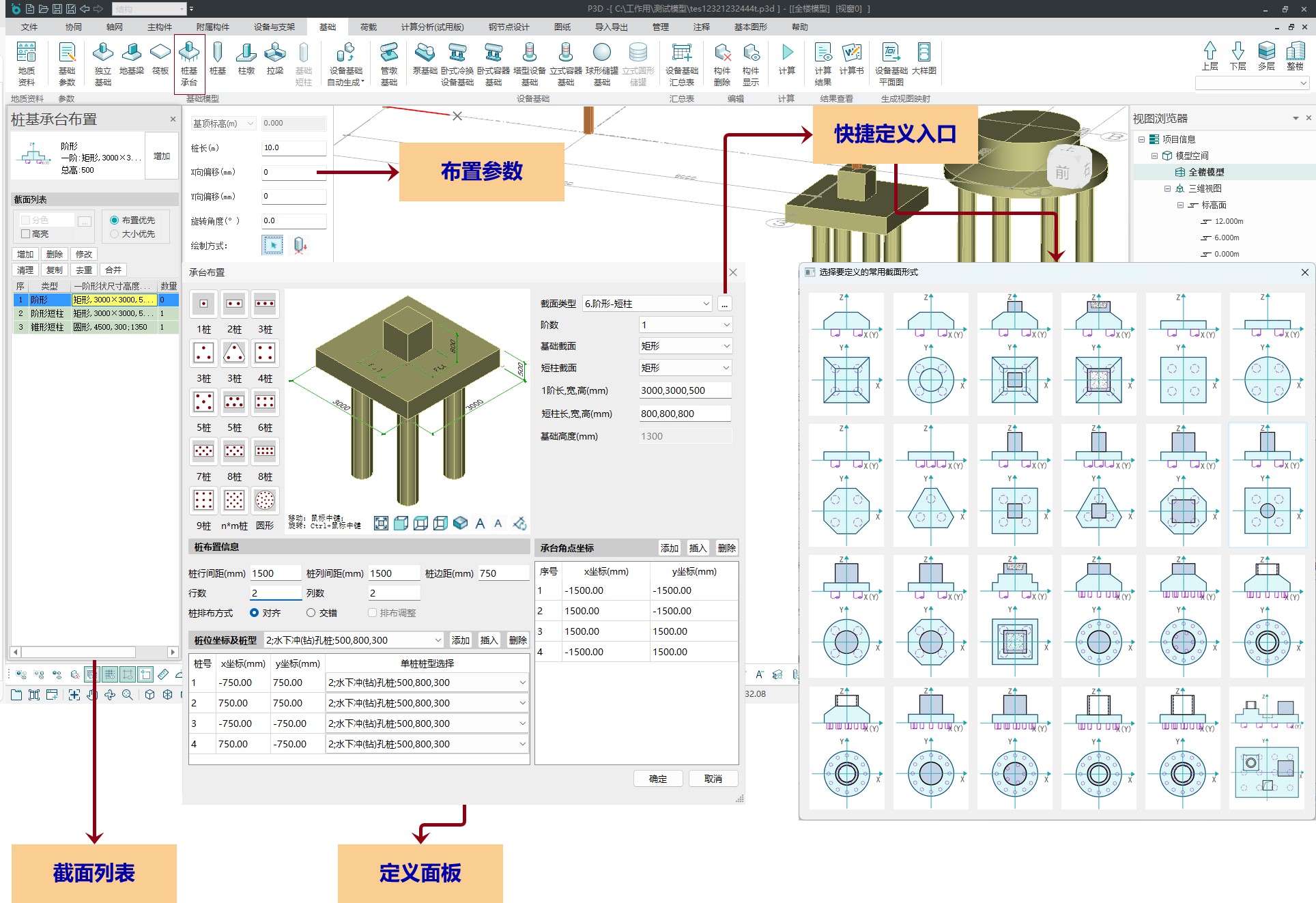Select the 球形储罐基础 spherical tank icon
The height and width of the screenshot is (903, 1316).
[601, 53]
